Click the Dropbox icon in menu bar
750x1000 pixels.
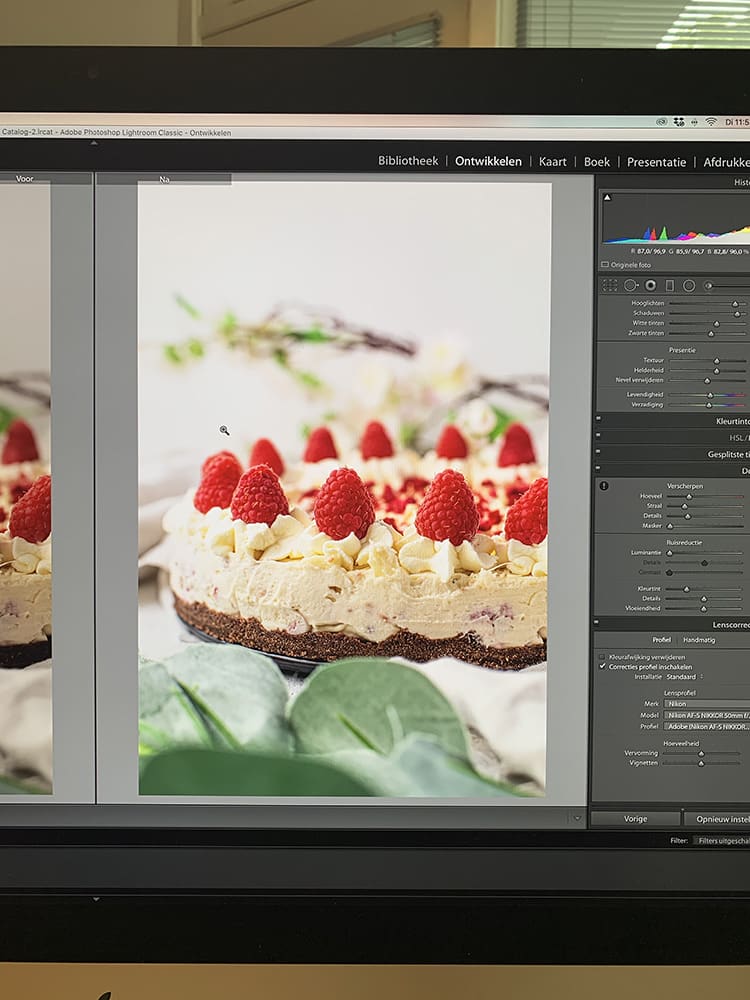click(679, 122)
